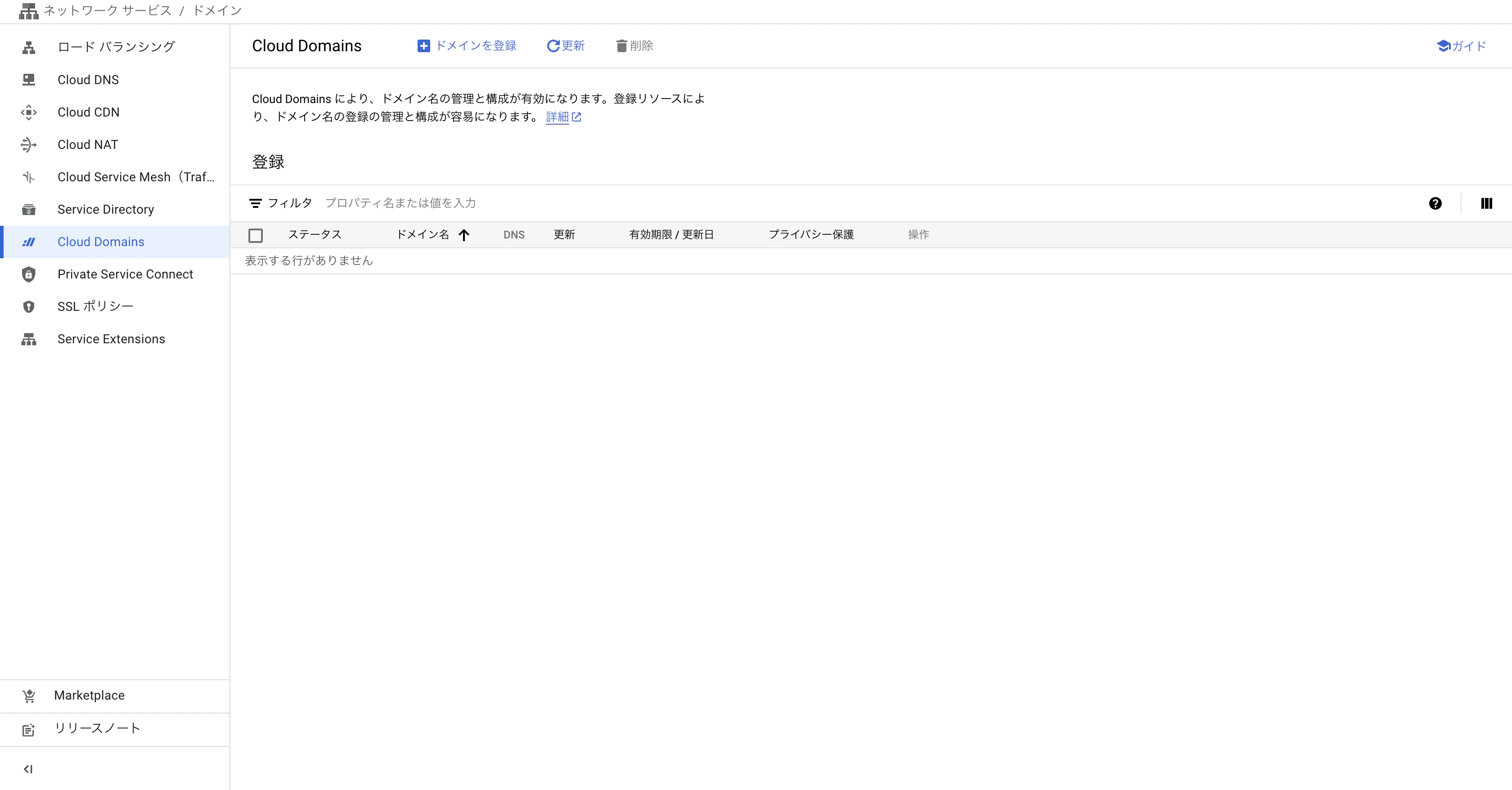
Task: Click the Cloud CDN sidebar icon
Action: pos(28,112)
